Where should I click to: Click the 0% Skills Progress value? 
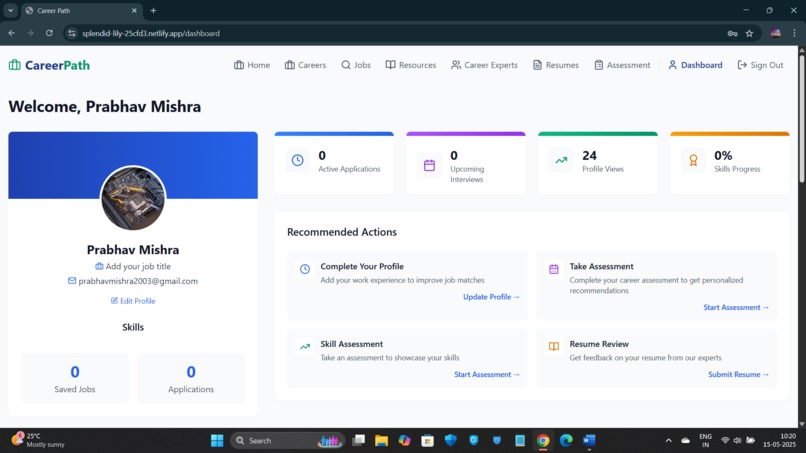pyautogui.click(x=723, y=155)
